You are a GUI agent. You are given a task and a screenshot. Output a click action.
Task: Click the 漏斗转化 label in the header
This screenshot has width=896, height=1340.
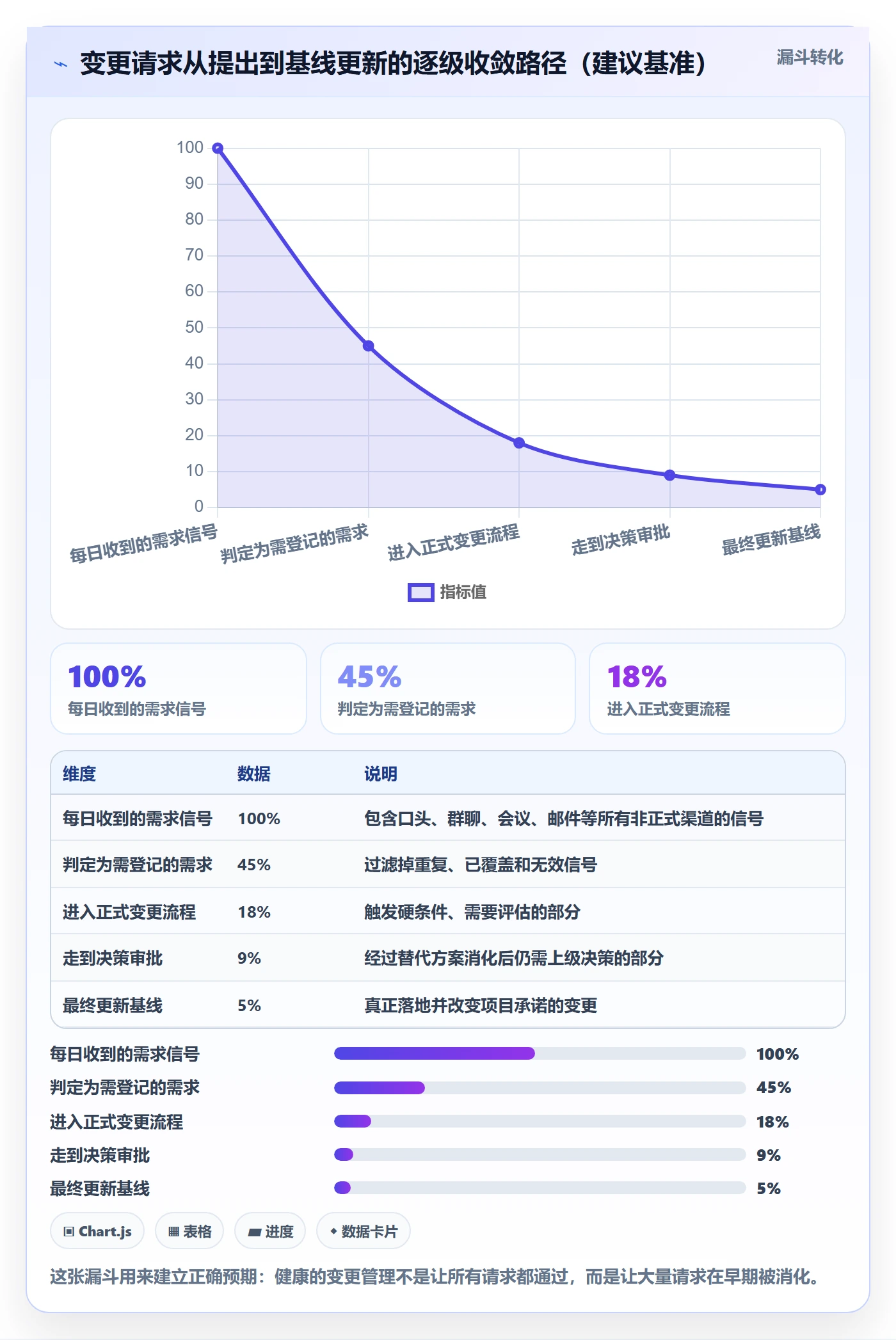click(x=810, y=58)
